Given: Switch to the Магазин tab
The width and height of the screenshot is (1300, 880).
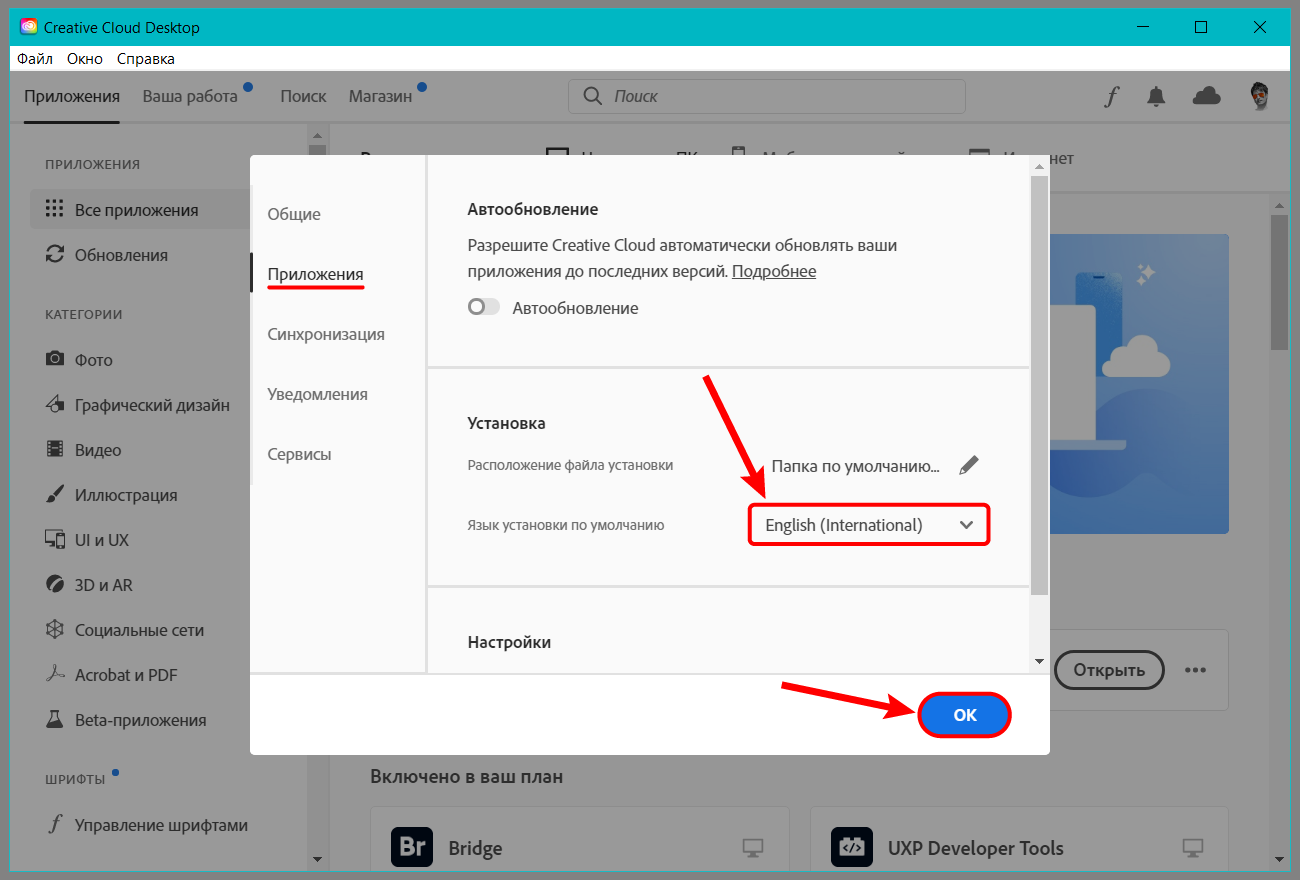Looking at the screenshot, I should click(380, 96).
